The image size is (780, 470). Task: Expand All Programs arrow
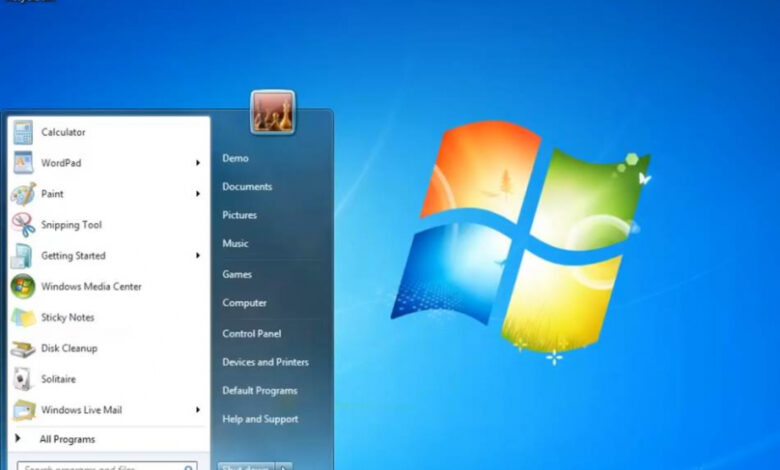[x=18, y=438]
